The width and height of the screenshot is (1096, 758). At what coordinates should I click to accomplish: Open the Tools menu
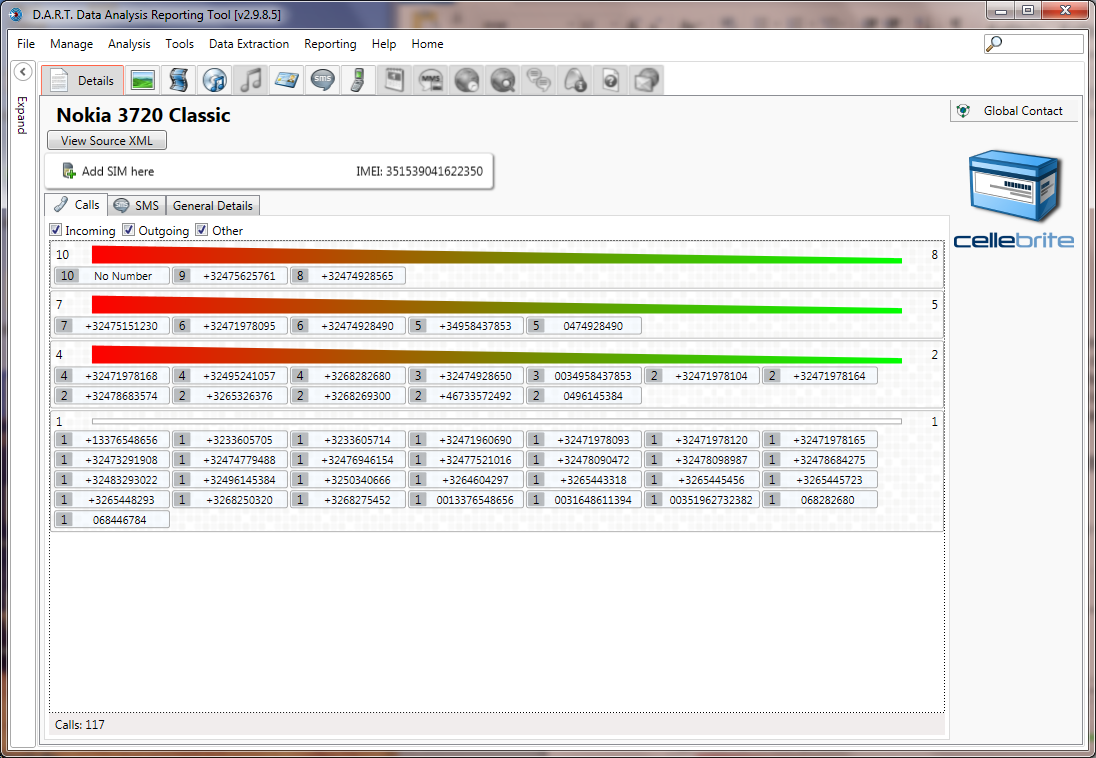[180, 43]
